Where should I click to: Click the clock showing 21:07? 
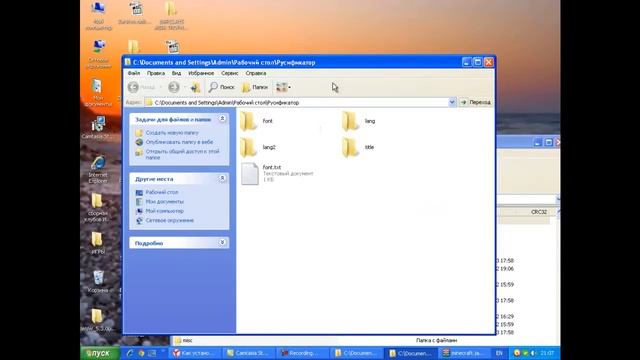point(547,353)
